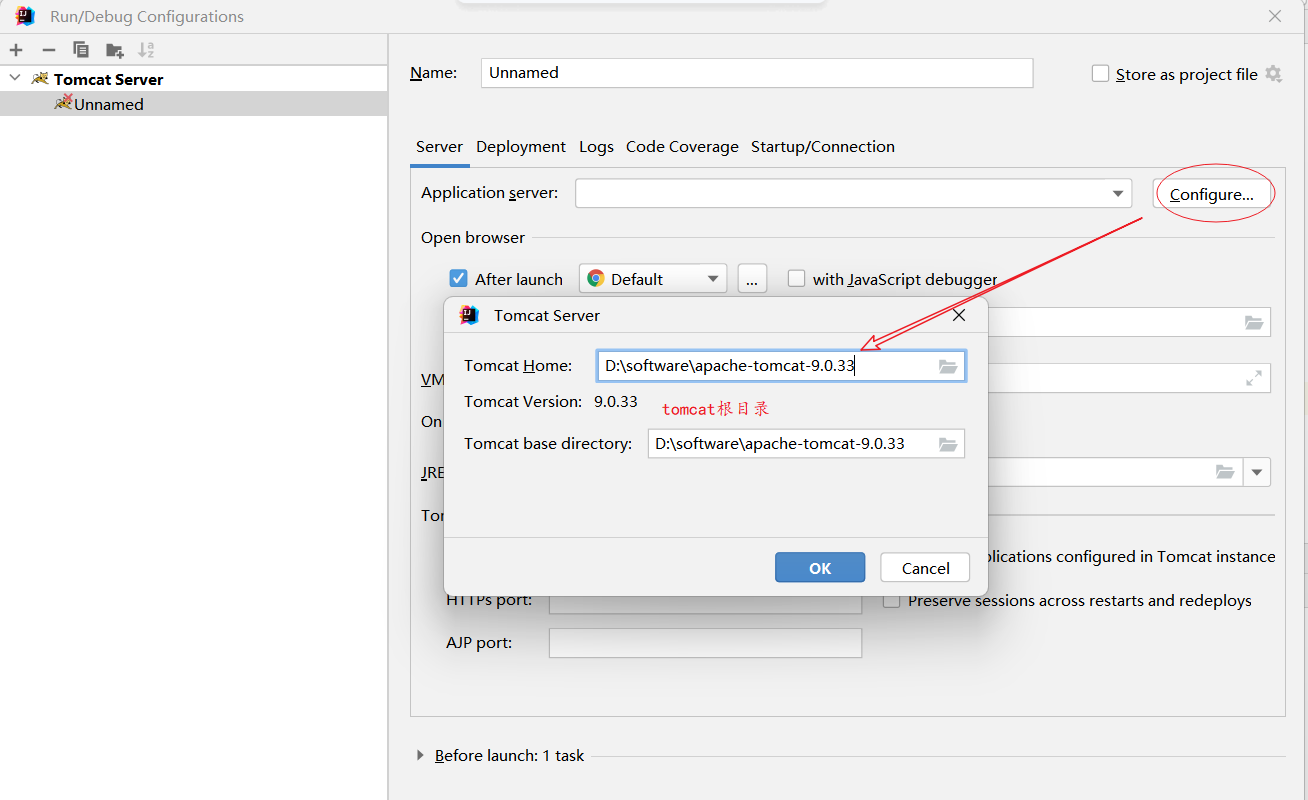Click OK in Tomcat Server dialog
Image resolution: width=1308 pixels, height=800 pixels.
coord(820,567)
